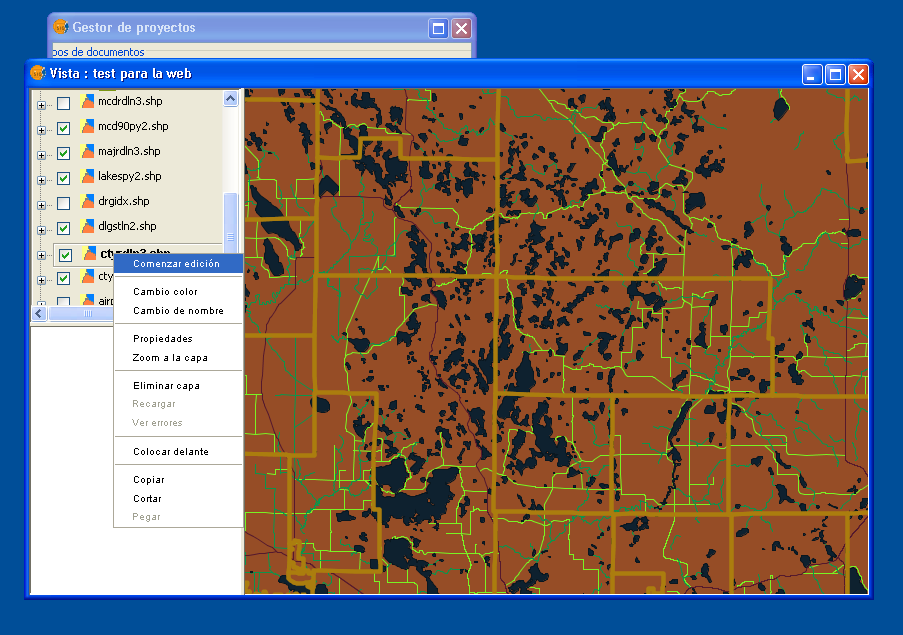Click the lakespy2.shp layer icon
Screen dimensions: 903x635
88,176
